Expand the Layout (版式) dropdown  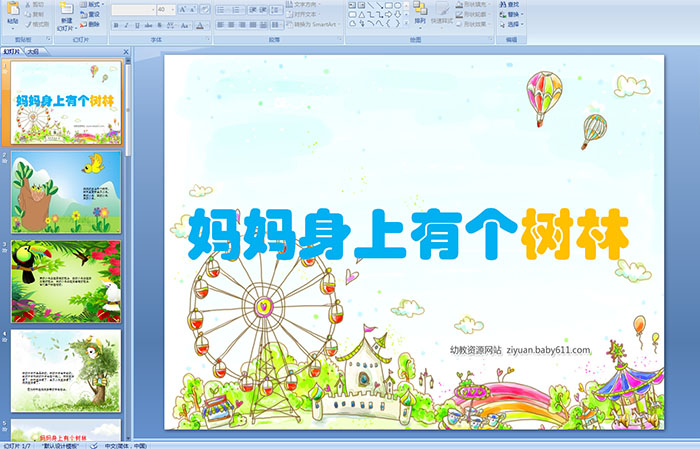tap(94, 5)
